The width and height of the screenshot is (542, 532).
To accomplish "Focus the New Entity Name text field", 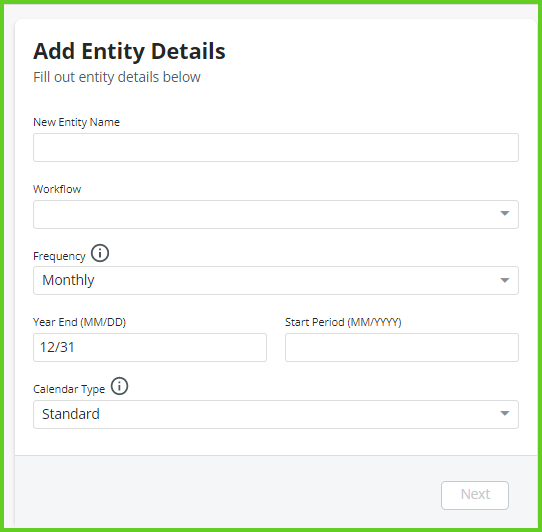I will coord(276,147).
